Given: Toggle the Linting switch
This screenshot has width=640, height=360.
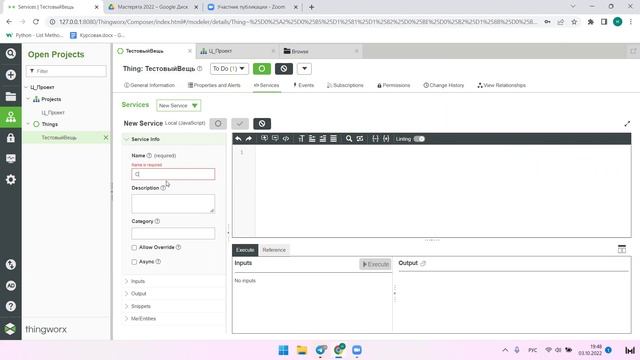Looking at the screenshot, I should 419,139.
